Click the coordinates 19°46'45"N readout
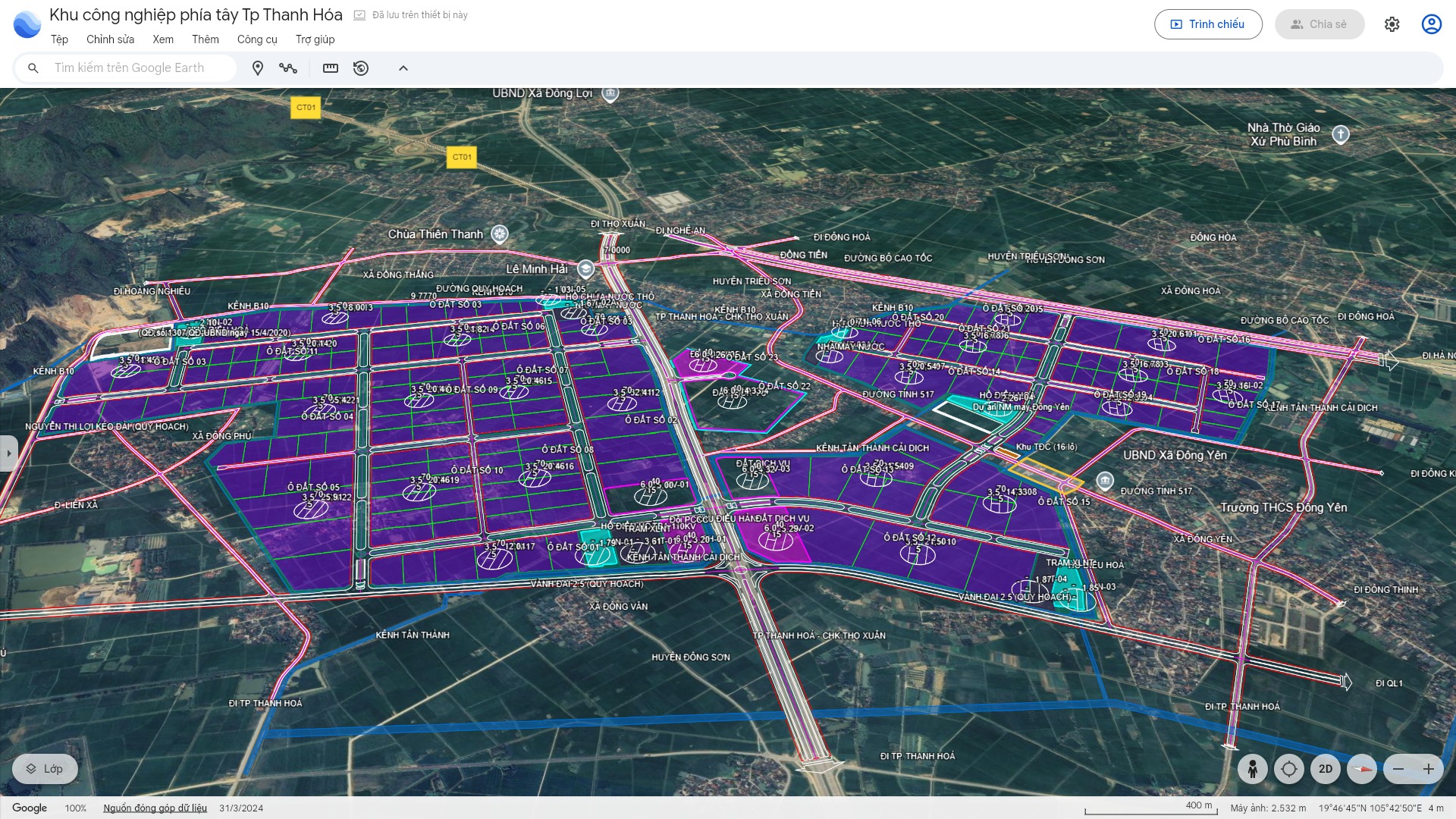The width and height of the screenshot is (1456, 819). (1370, 808)
